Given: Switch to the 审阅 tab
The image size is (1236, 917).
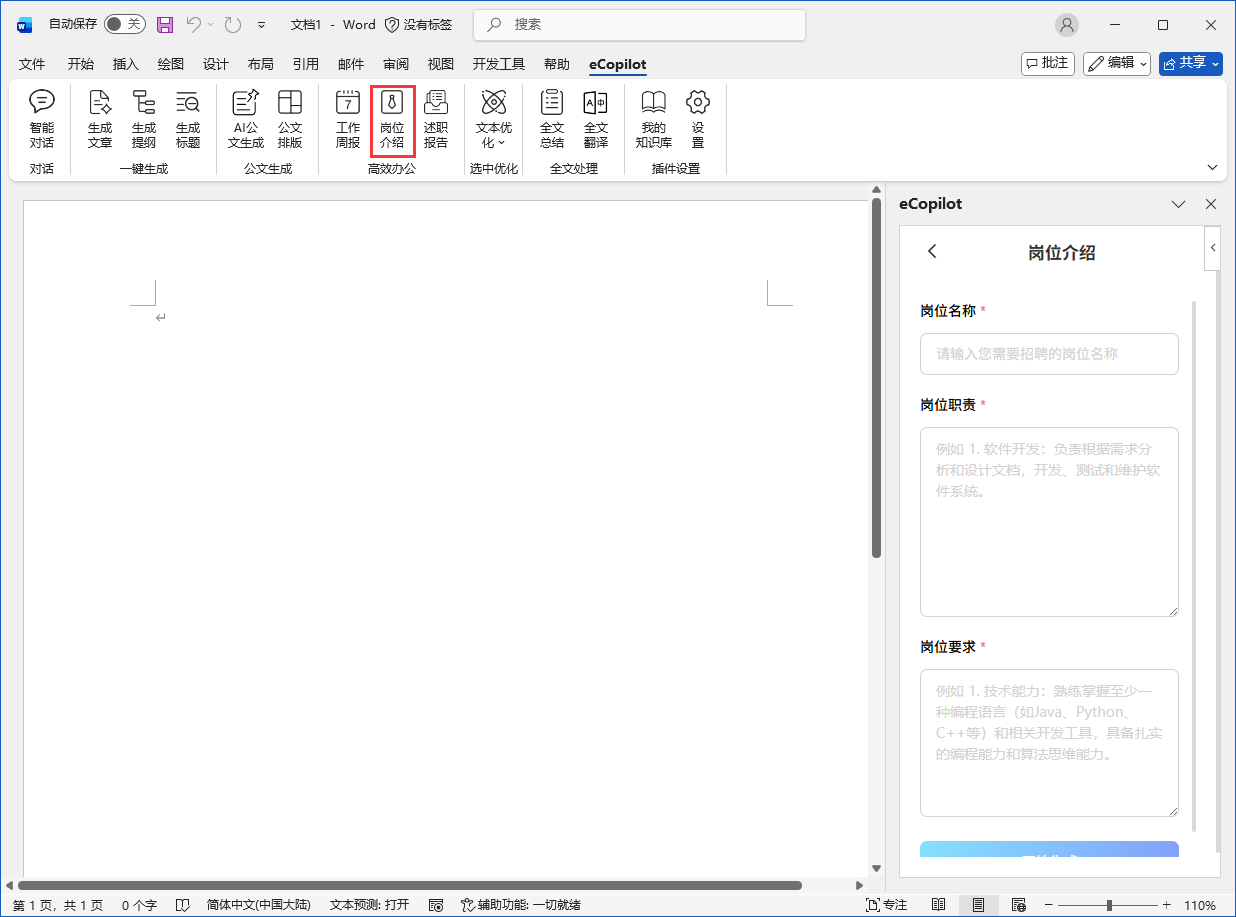Looking at the screenshot, I should pyautogui.click(x=396, y=64).
